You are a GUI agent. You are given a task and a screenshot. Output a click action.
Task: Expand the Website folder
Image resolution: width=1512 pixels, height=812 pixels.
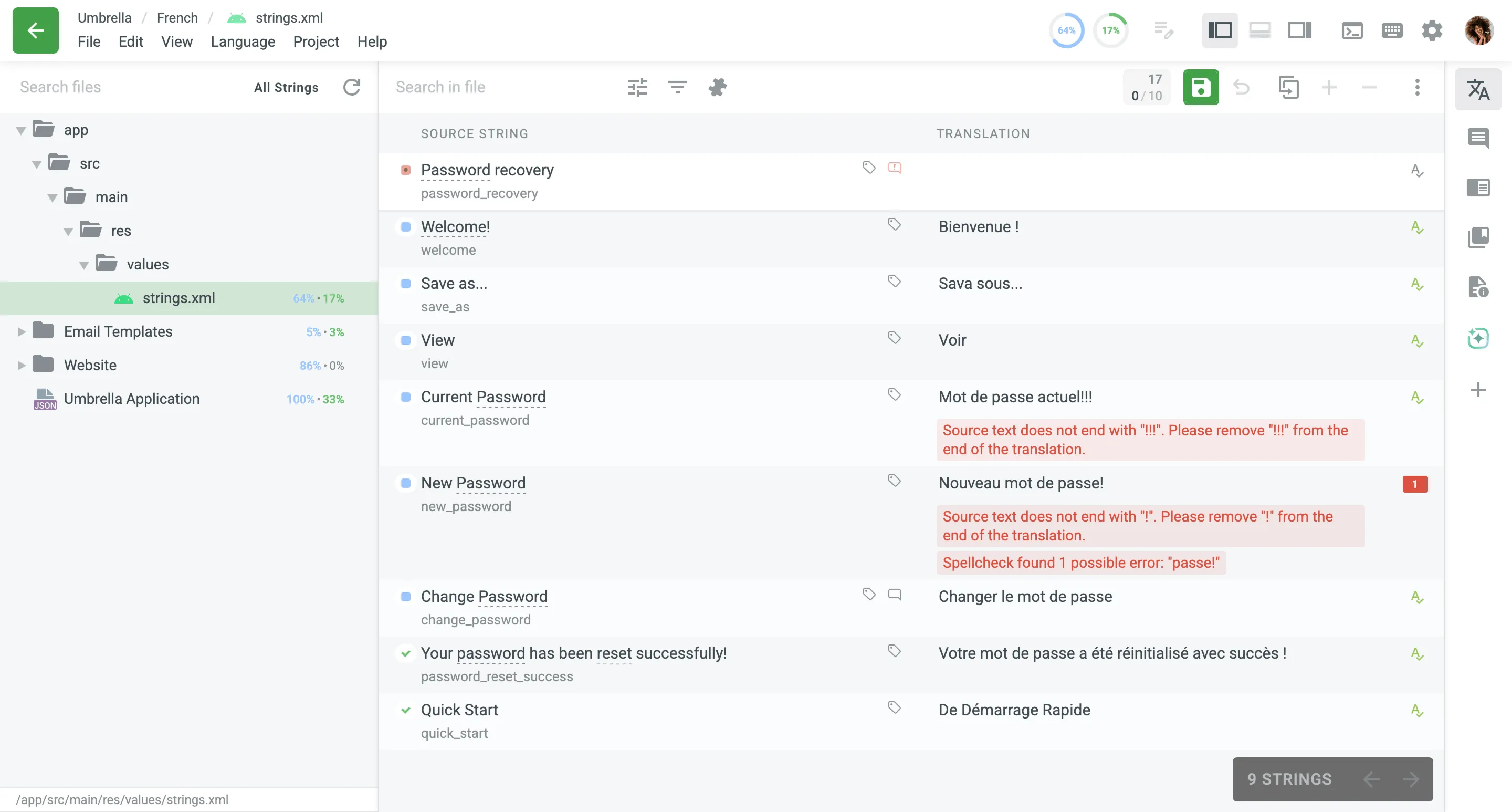coord(21,365)
